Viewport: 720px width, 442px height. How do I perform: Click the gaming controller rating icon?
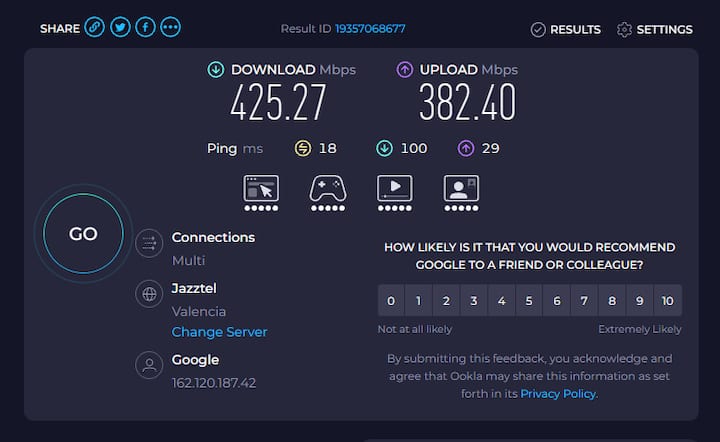click(328, 193)
